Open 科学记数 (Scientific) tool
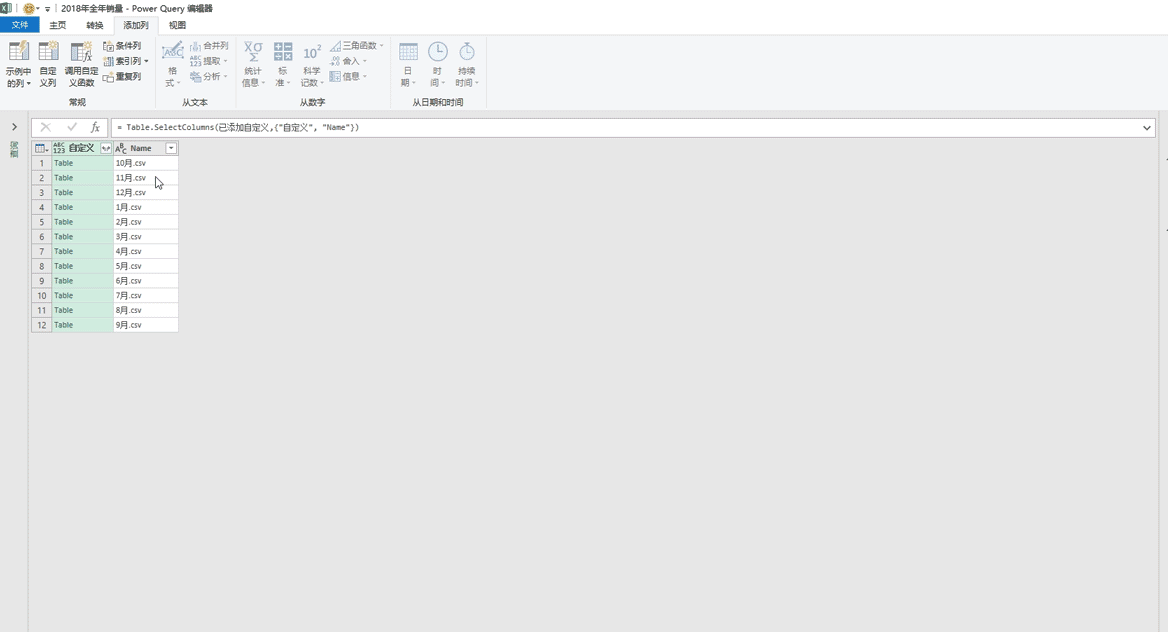Viewport: 1168px width, 632px height. (x=311, y=64)
